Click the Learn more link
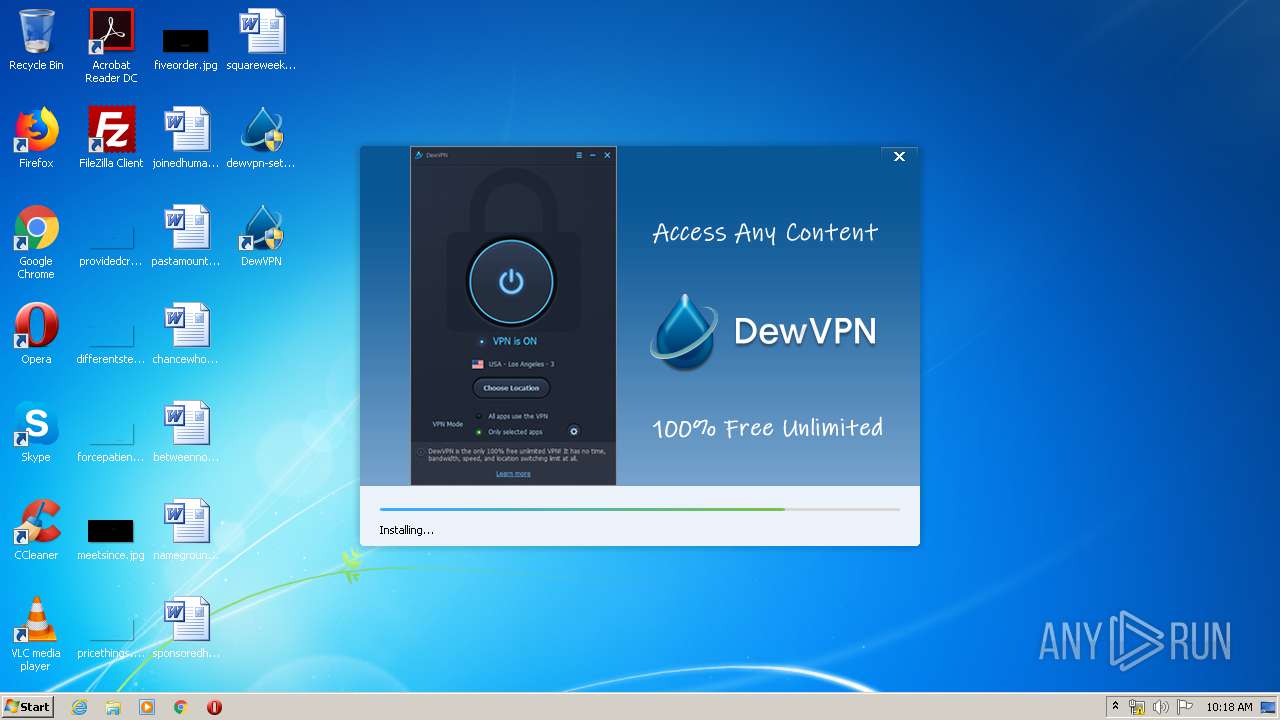Screen dimensions: 1280x720 513,474
